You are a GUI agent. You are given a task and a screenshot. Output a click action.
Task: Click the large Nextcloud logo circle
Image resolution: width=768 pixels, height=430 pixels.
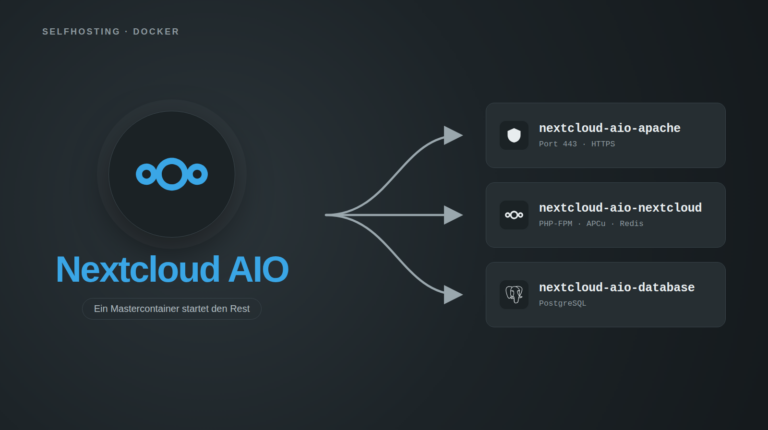(x=171, y=174)
